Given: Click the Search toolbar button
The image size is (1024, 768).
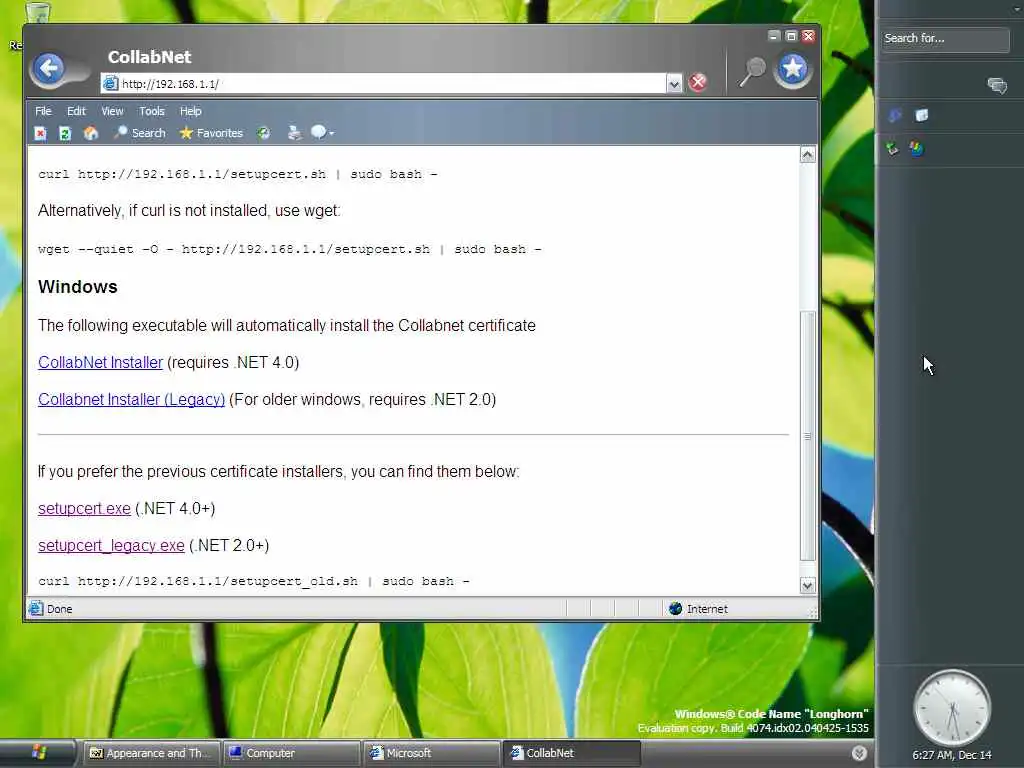Looking at the screenshot, I should pos(140,133).
